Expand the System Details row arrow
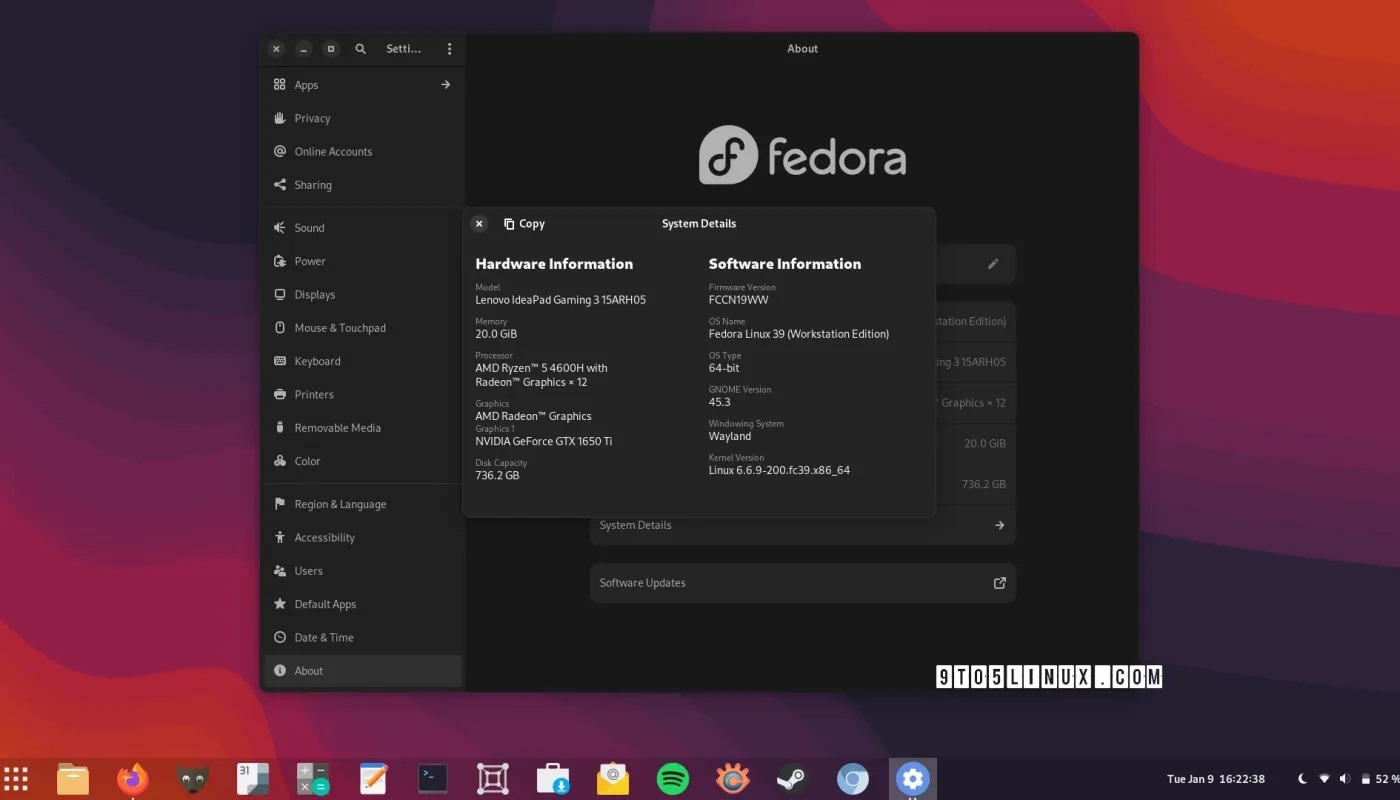Viewport: 1400px width, 800px height. (998, 525)
